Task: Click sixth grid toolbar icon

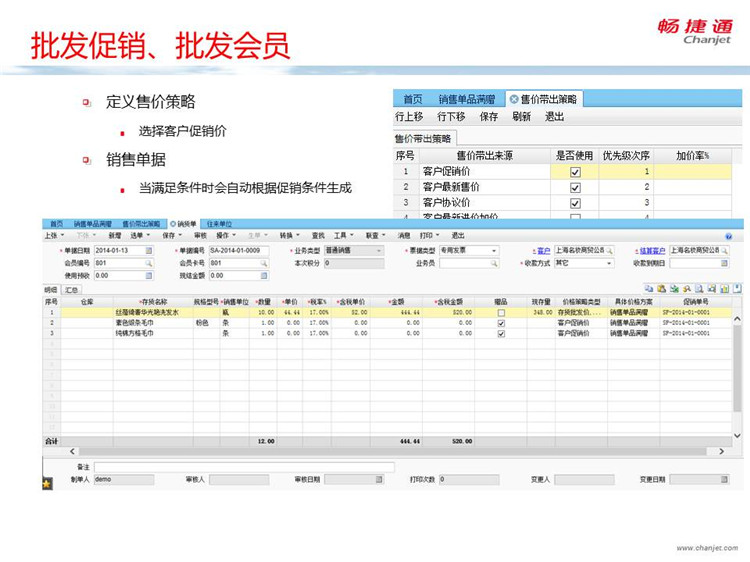Action: (x=712, y=288)
